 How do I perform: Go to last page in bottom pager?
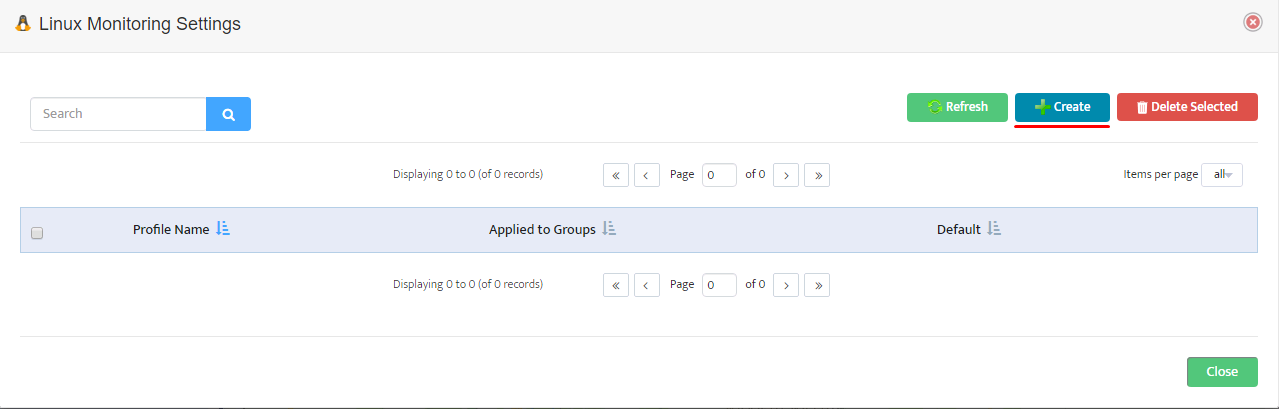(817, 285)
